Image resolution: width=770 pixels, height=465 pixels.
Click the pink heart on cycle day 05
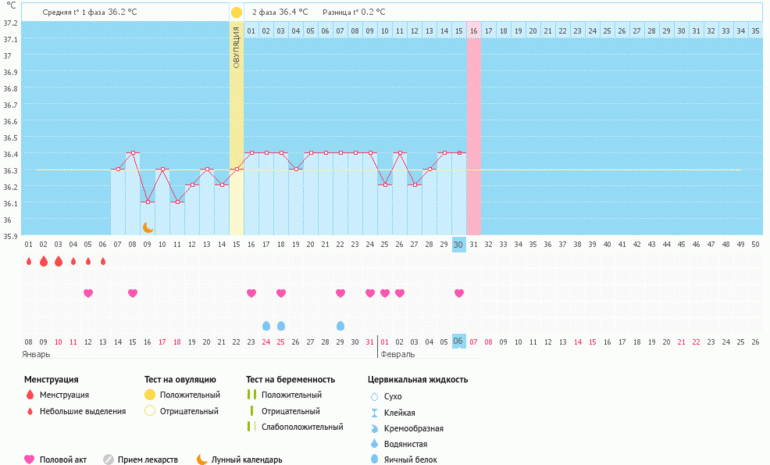click(x=88, y=293)
